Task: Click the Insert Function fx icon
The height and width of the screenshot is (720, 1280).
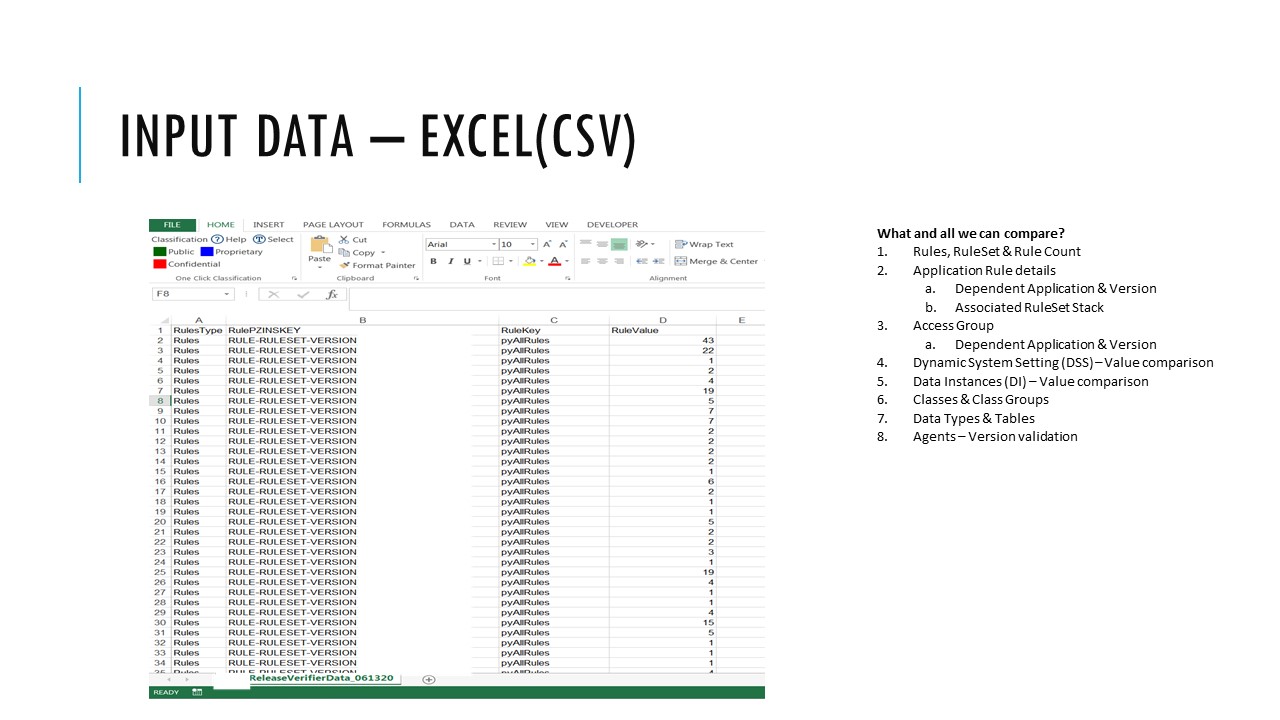Action: [x=332, y=295]
